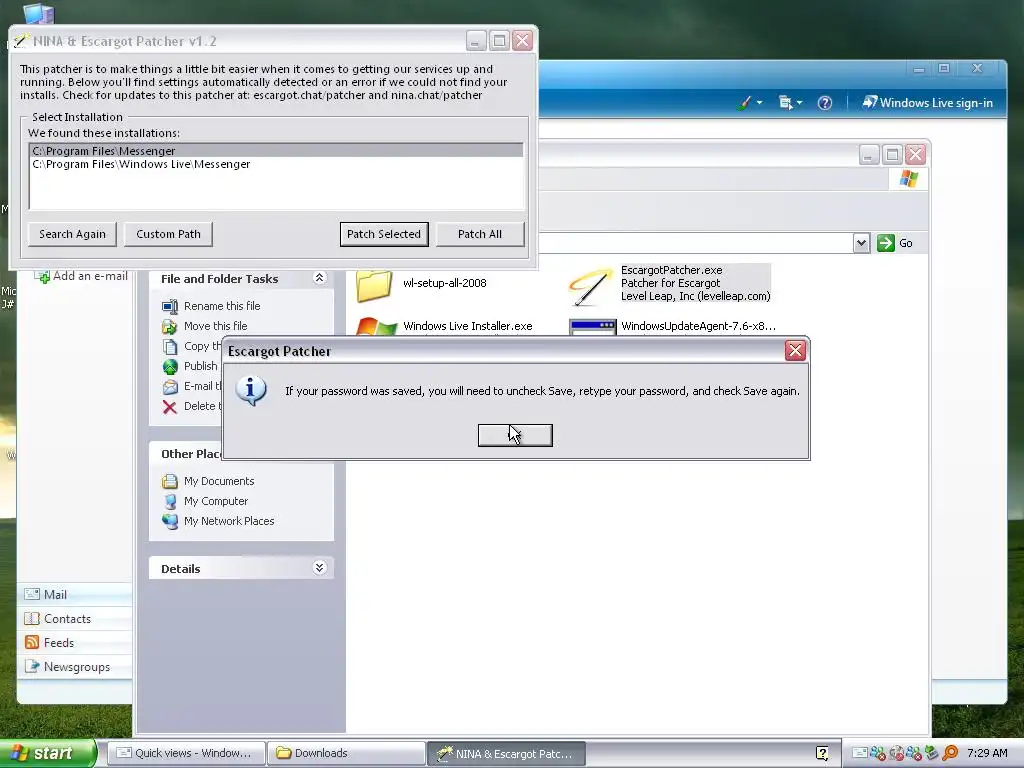Switch to Downloads taskbar window
The width and height of the screenshot is (1024, 768).
coord(346,753)
